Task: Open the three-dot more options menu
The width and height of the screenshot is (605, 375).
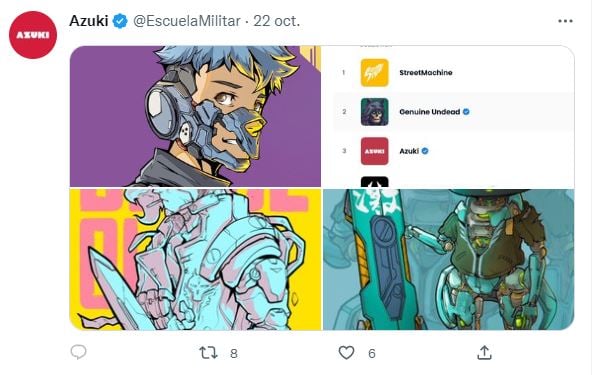Action: click(x=565, y=21)
